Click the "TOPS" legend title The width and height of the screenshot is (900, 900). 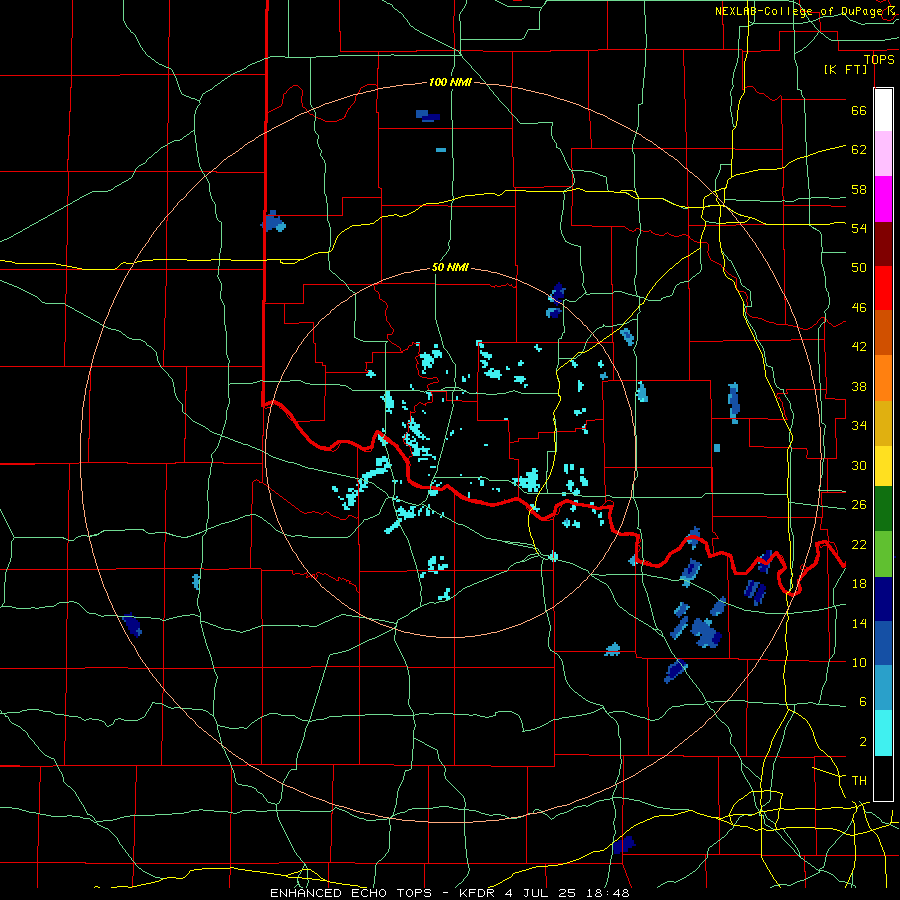[879, 59]
